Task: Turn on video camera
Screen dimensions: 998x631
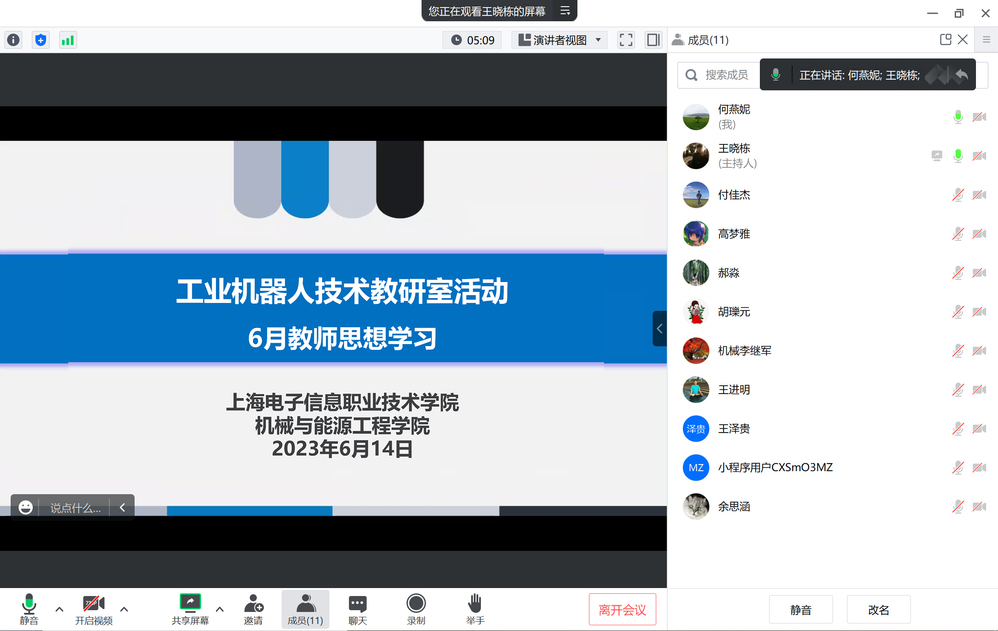Action: (93, 608)
